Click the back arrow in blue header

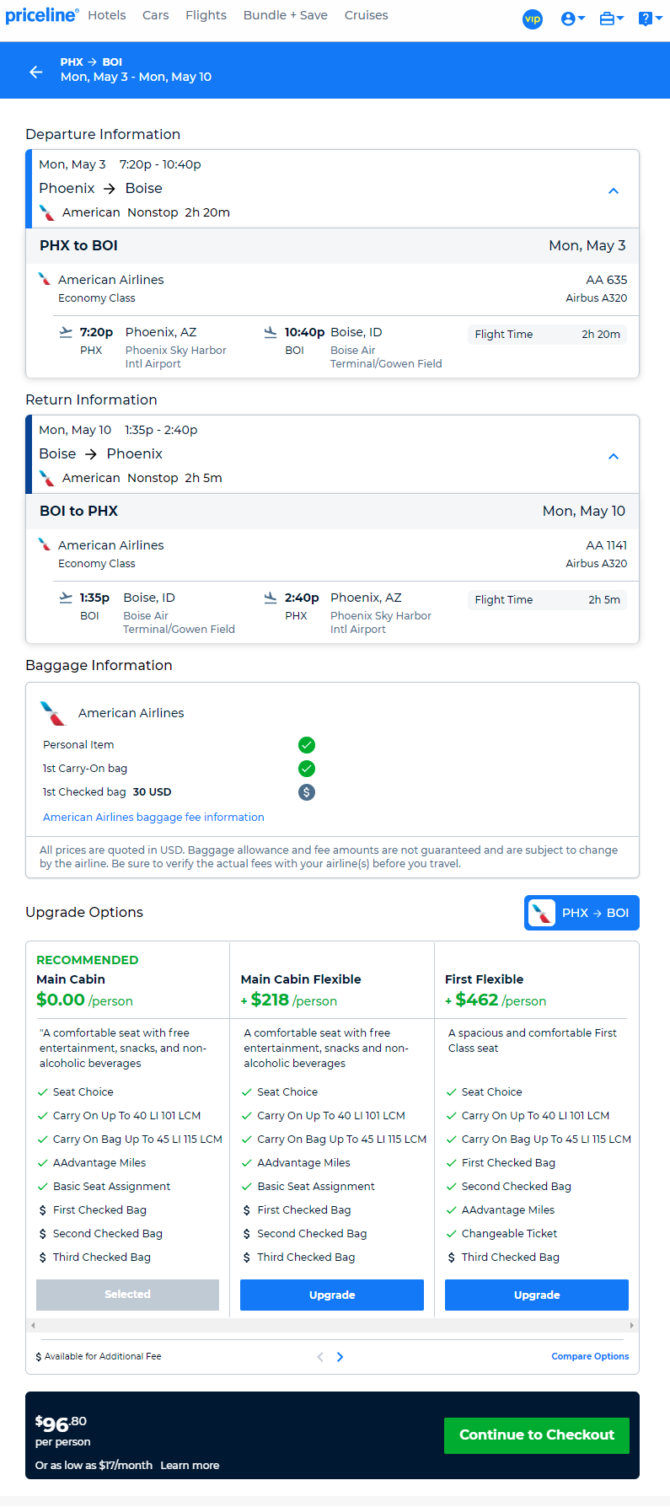[36, 72]
